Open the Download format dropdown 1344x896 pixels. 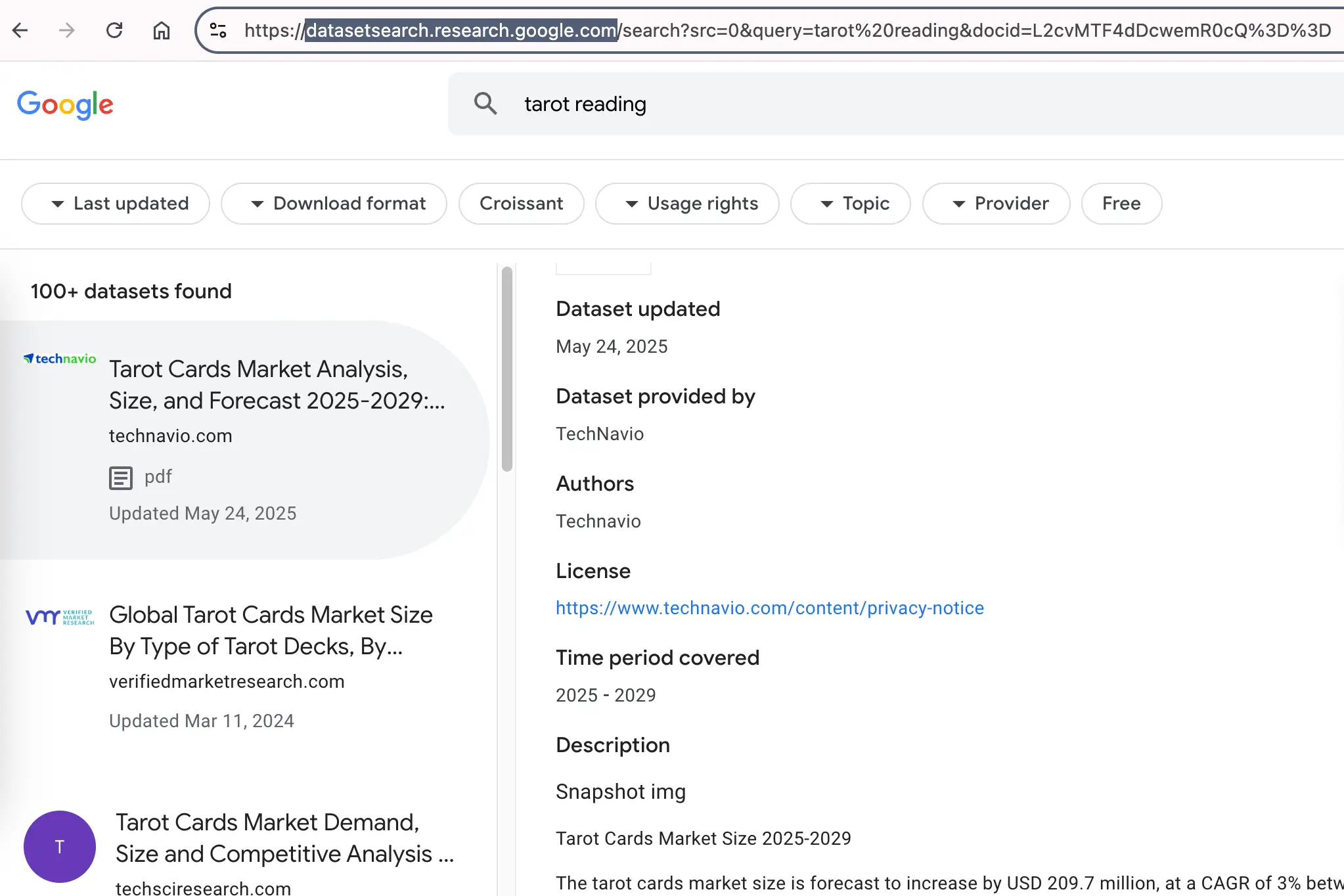click(334, 204)
